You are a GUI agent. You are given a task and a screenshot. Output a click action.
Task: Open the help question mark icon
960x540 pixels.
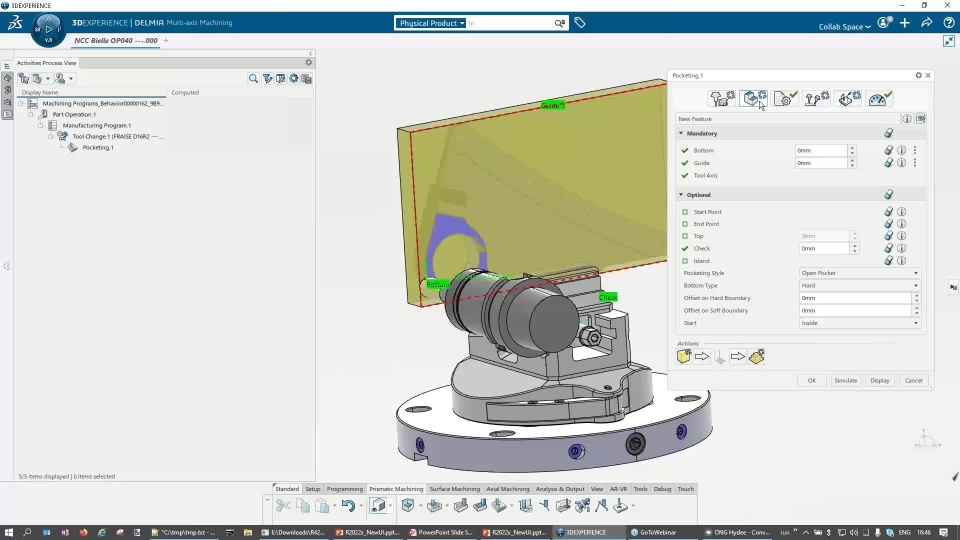[948, 23]
